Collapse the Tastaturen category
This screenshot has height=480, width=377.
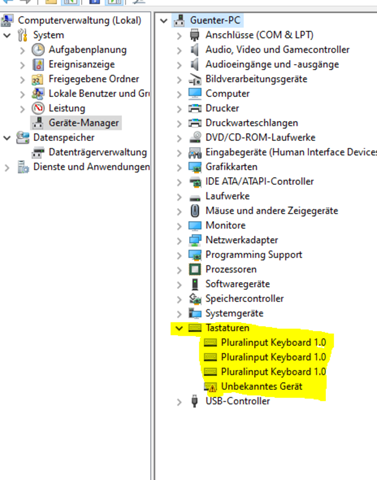(x=179, y=328)
